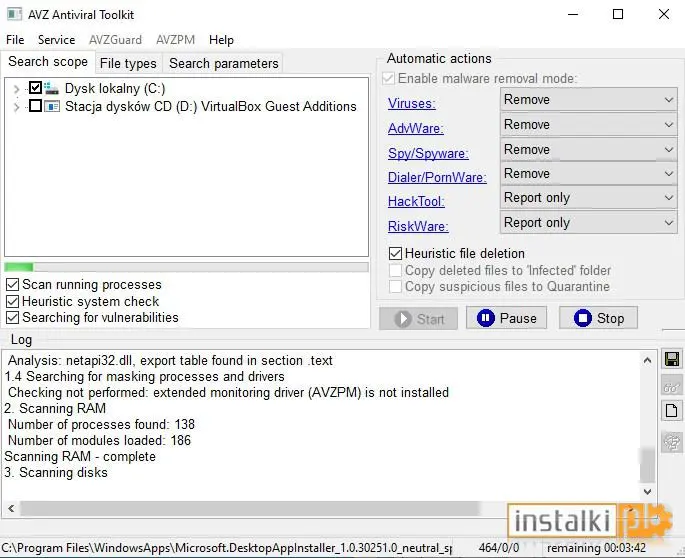The width and height of the screenshot is (685, 558).
Task: Click log line '1.4 Searching for masking processes'
Action: point(145,376)
